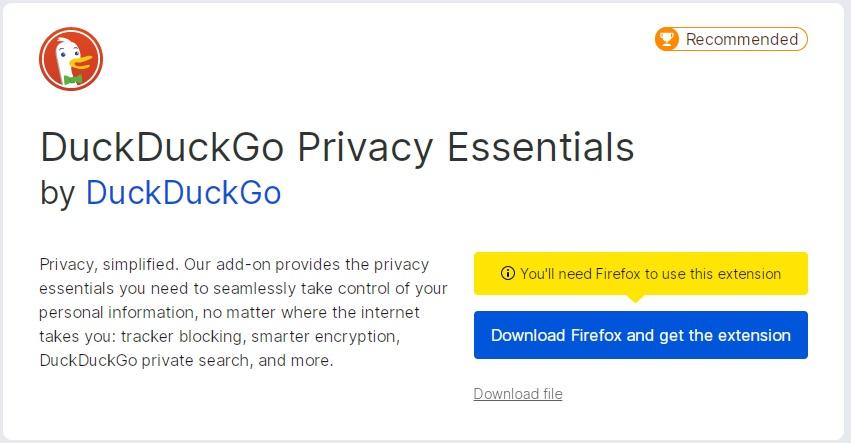Click the DuckDuckGo Privacy Essentials heading
The width and height of the screenshot is (851, 443).
point(337,147)
